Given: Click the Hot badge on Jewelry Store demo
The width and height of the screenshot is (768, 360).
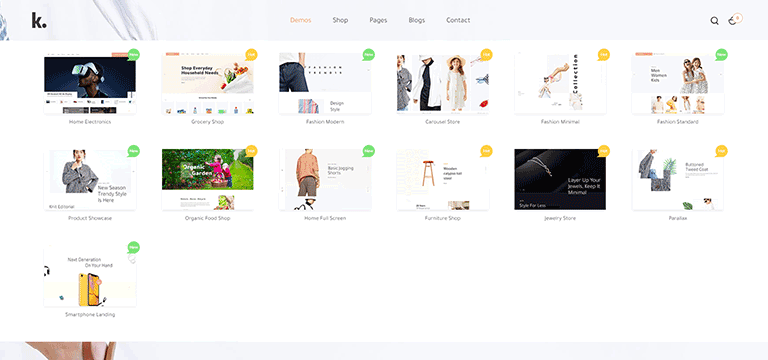Looking at the screenshot, I should [603, 151].
